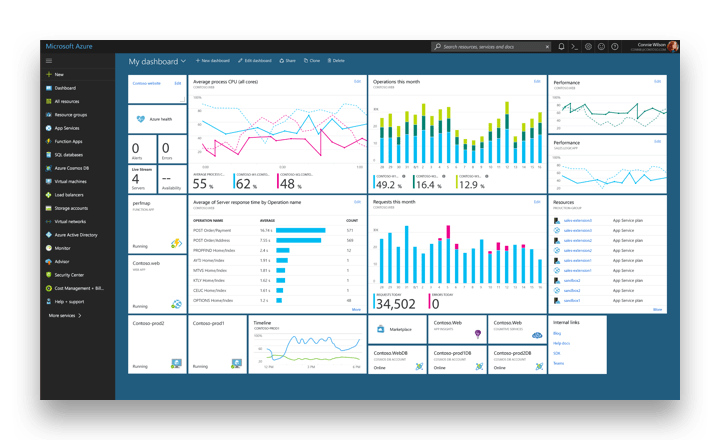
Task: Click Blog in Internal links
Action: pos(557,333)
